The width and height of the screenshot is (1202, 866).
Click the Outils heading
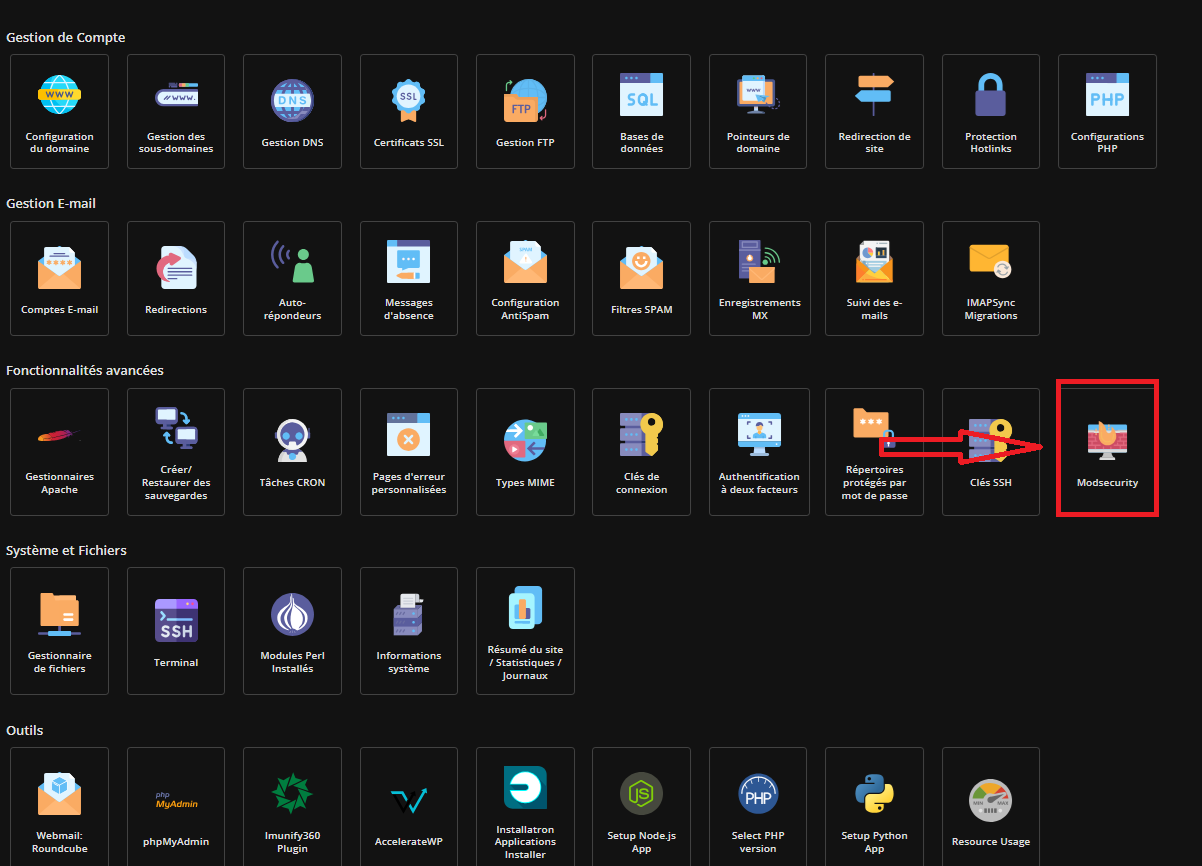25,730
